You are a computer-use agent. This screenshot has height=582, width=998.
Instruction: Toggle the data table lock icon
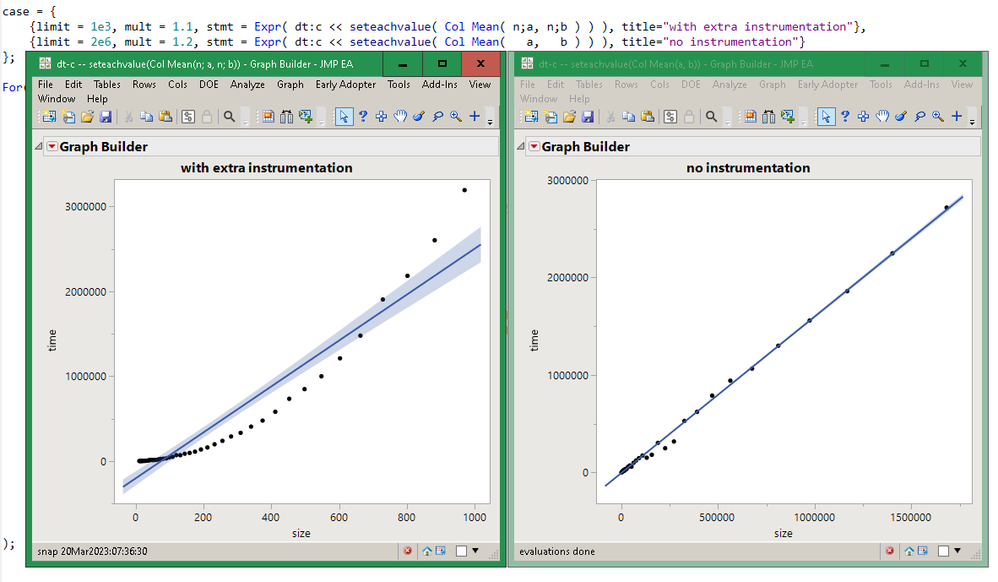click(207, 117)
